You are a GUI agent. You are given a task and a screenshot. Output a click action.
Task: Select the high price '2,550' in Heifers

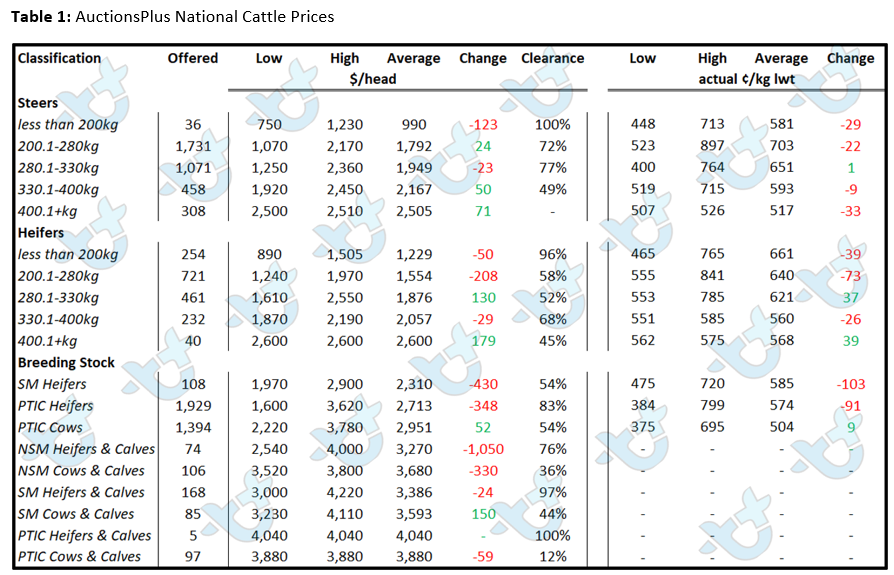(x=344, y=298)
